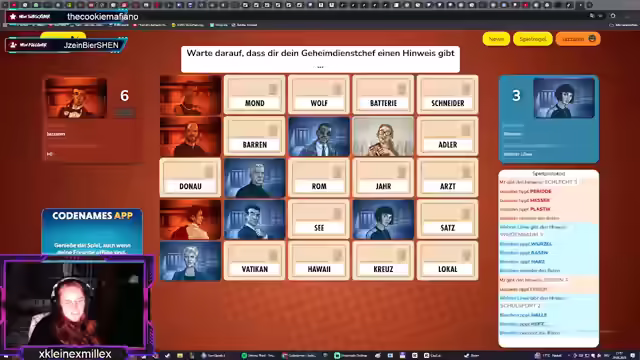Select the MOND word card
The height and width of the screenshot is (360, 640).
tap(254, 95)
